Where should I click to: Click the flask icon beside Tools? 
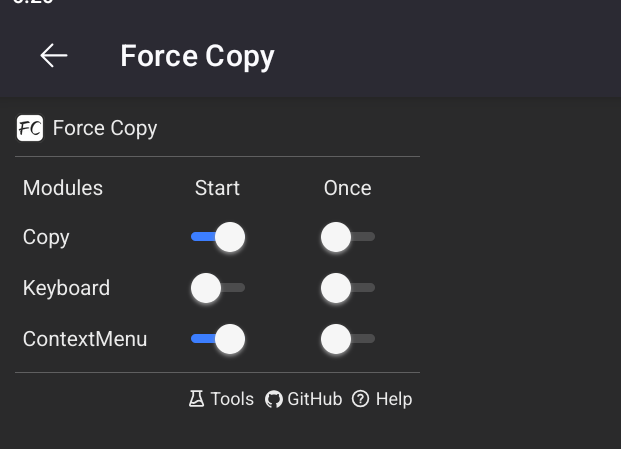point(196,399)
